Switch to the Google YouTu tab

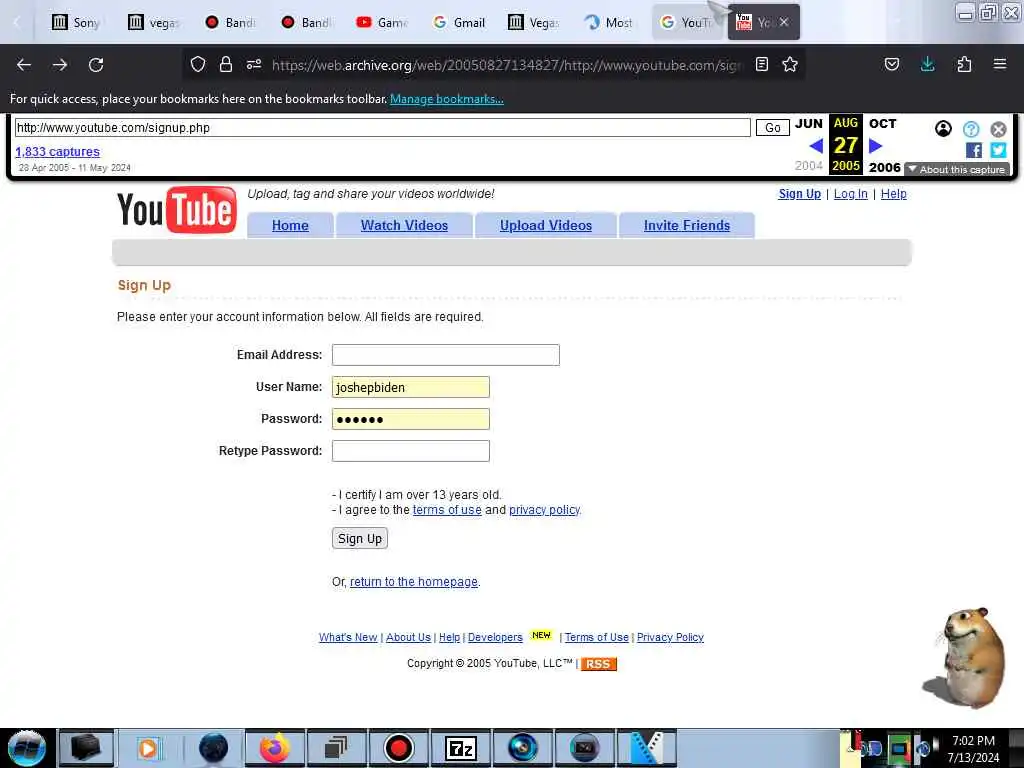(x=687, y=23)
